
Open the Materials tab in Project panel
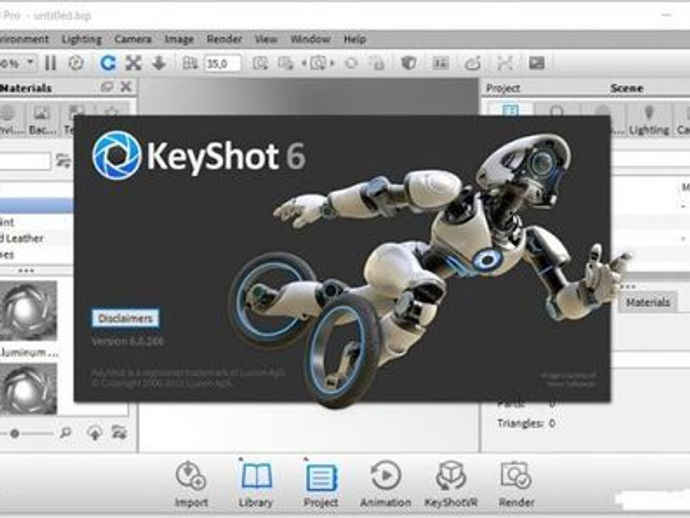(x=647, y=302)
